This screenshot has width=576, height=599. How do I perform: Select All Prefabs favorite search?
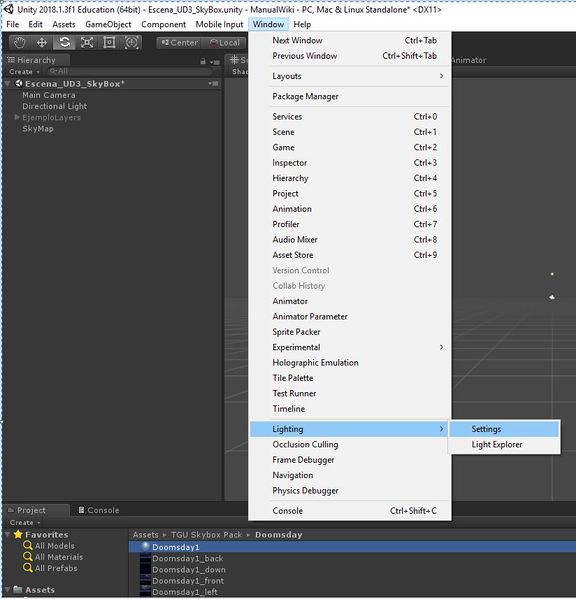pyautogui.click(x=56, y=568)
